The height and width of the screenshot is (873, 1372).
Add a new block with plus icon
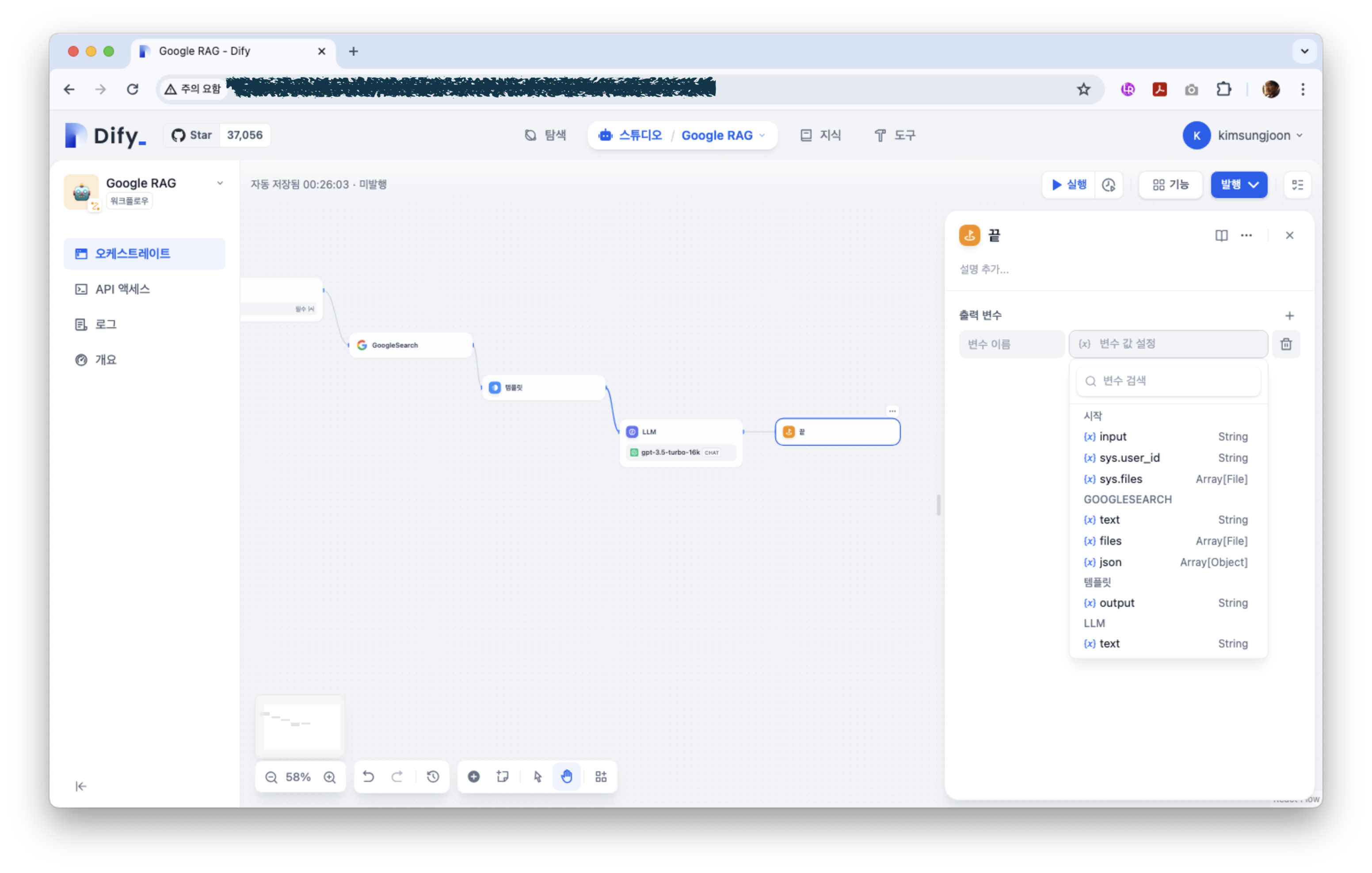pos(473,776)
